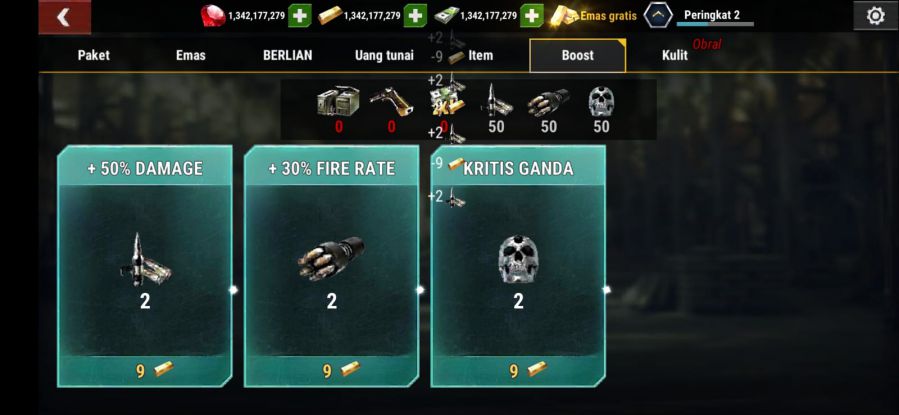Tap the red back arrow button
The width and height of the screenshot is (899, 415).
click(x=64, y=17)
